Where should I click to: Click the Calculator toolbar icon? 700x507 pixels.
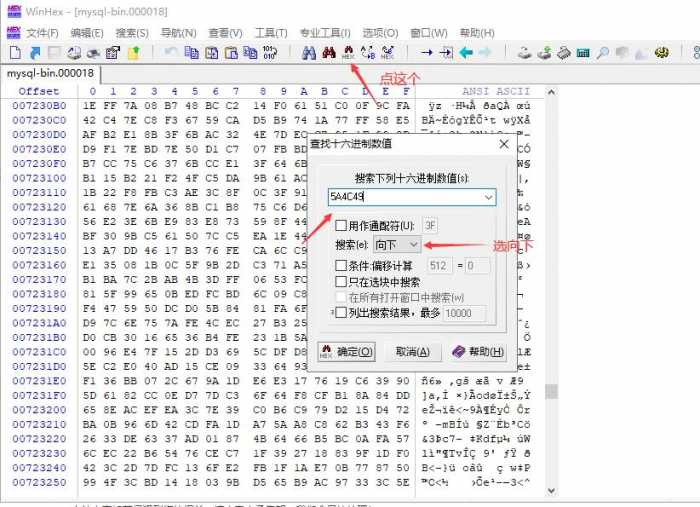(583, 53)
